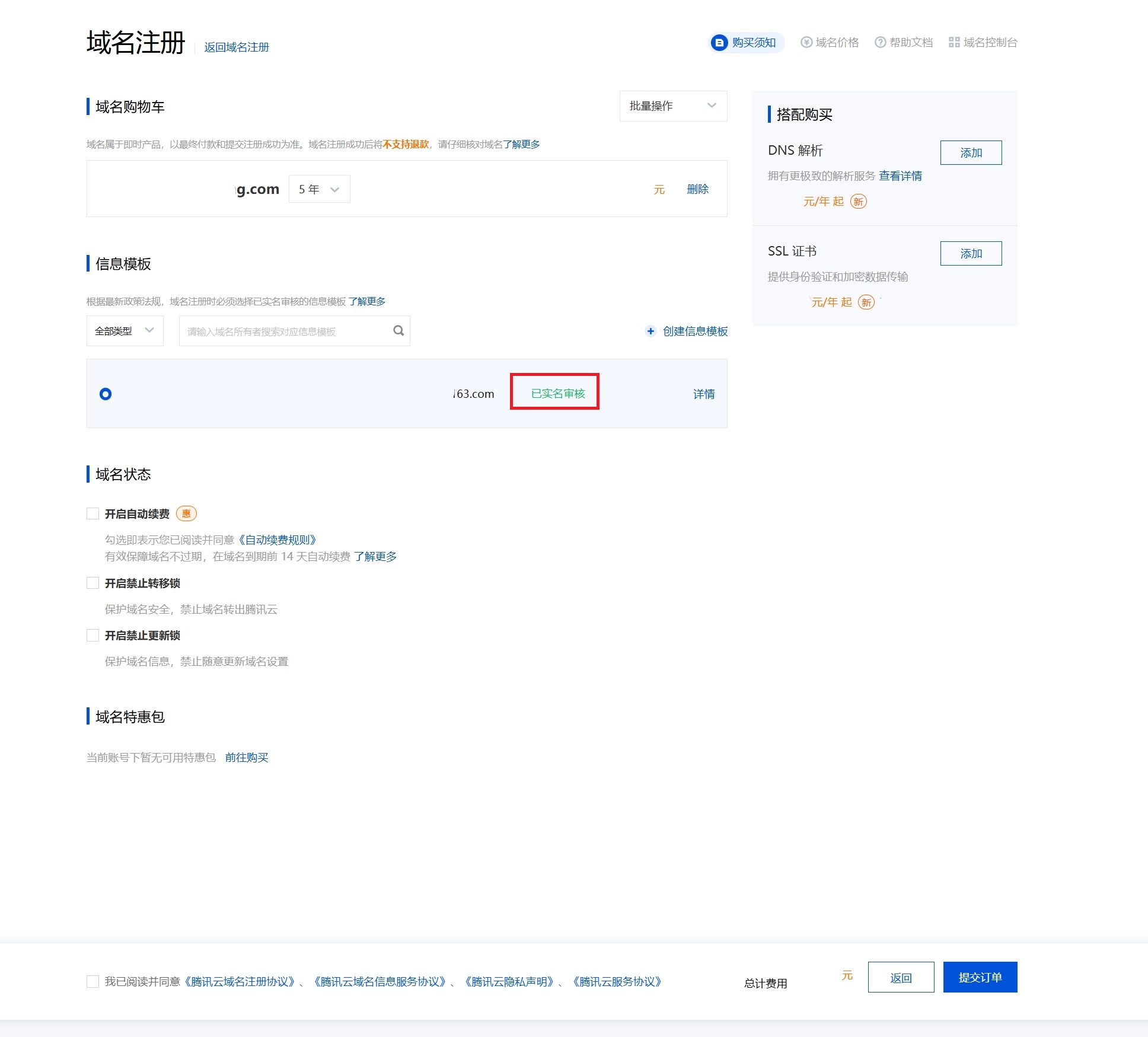Open the 购买须知 purchase notice button

tap(747, 43)
